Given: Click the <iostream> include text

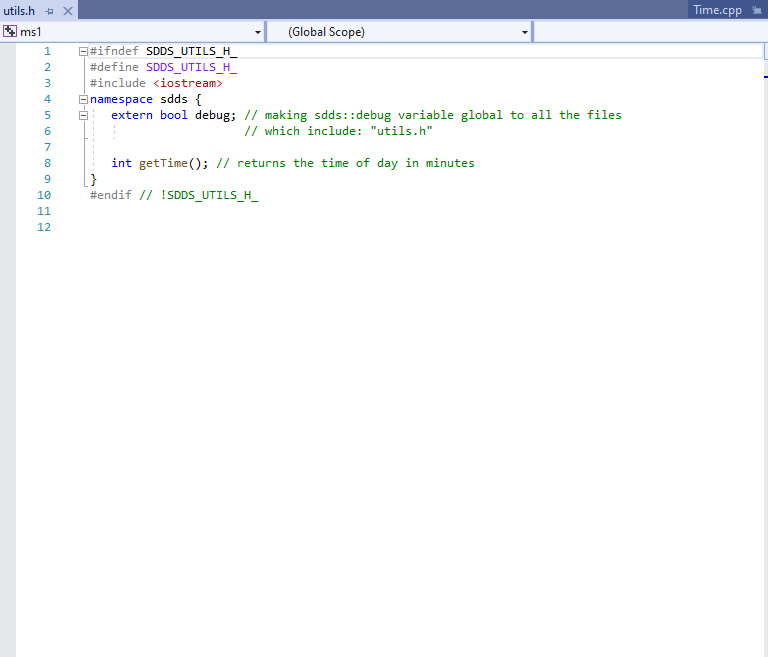Looking at the screenshot, I should [x=188, y=83].
